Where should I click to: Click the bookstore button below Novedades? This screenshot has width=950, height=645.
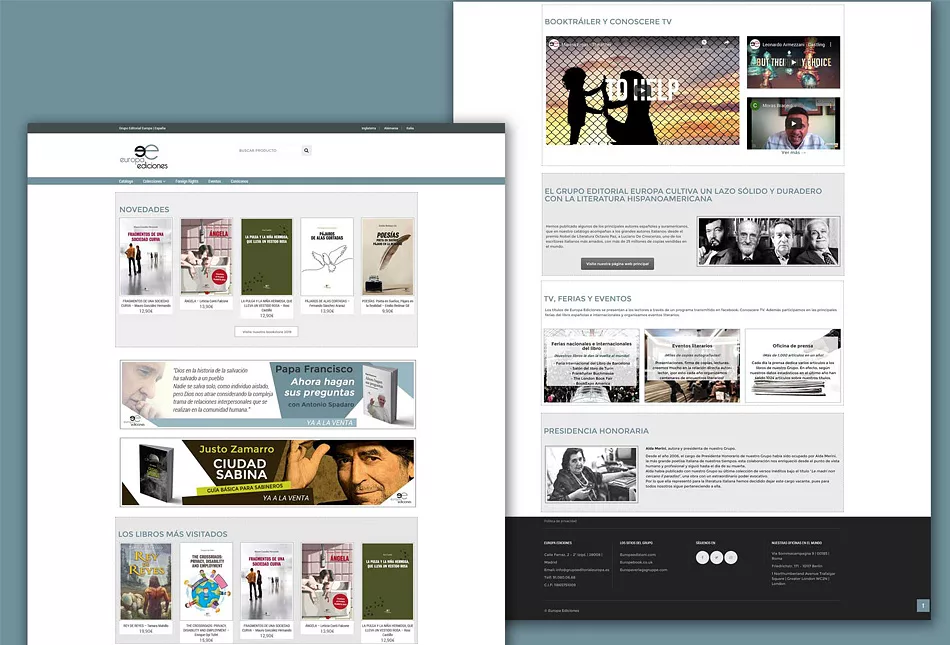[267, 332]
